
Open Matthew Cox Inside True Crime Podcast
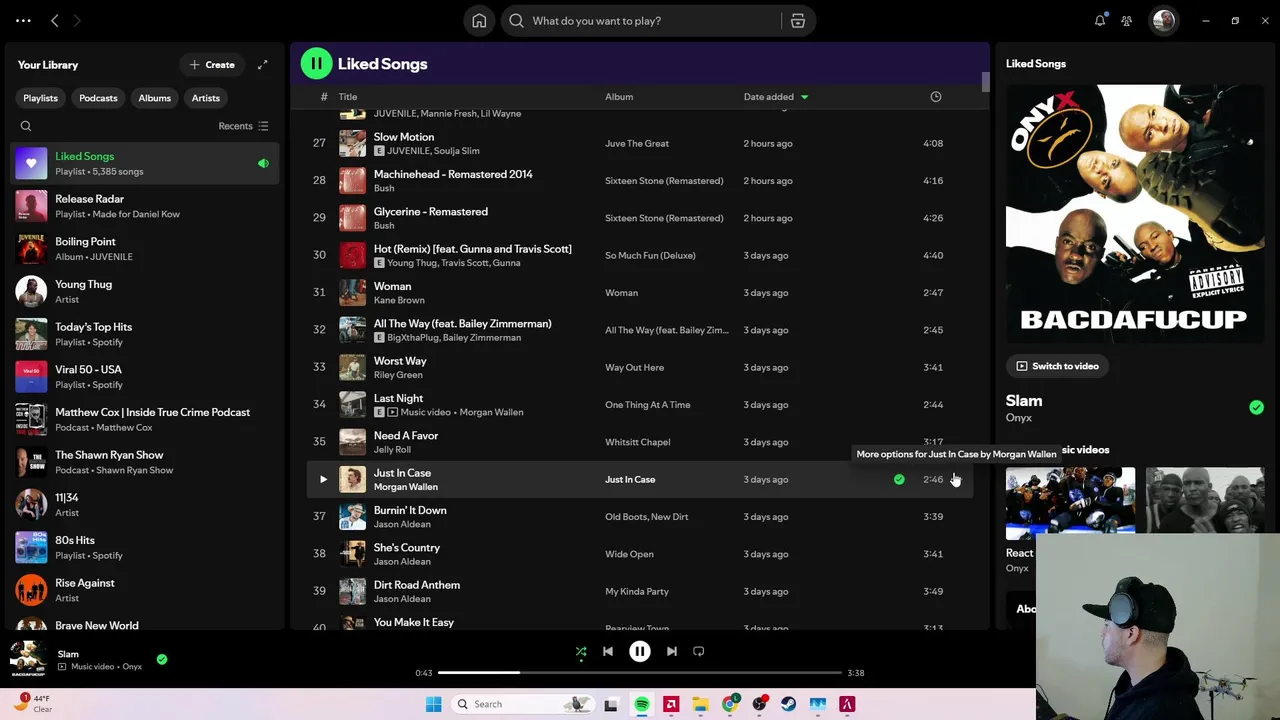pos(145,419)
